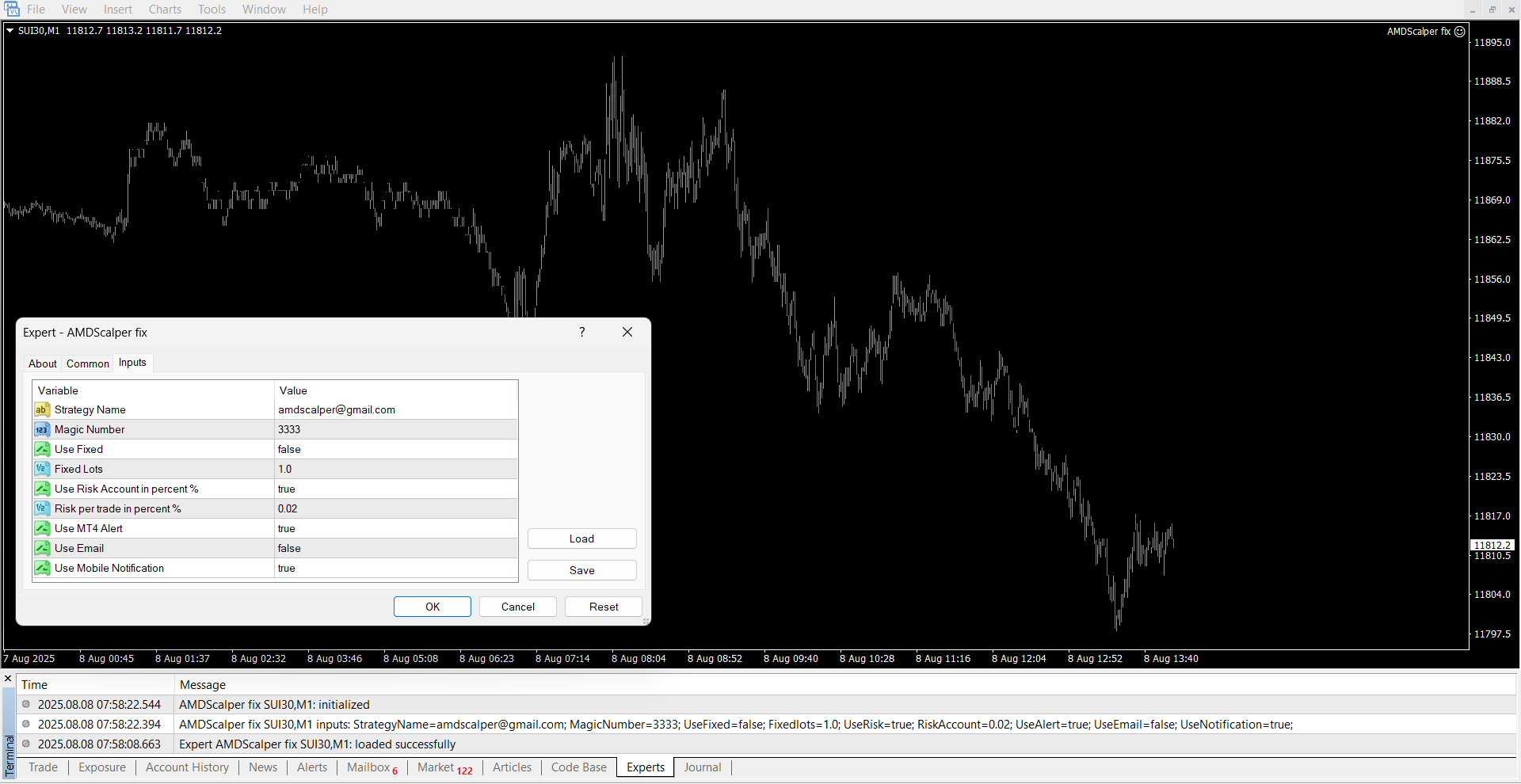Image resolution: width=1521 pixels, height=784 pixels.
Task: Open the Charts menu
Action: 165,10
